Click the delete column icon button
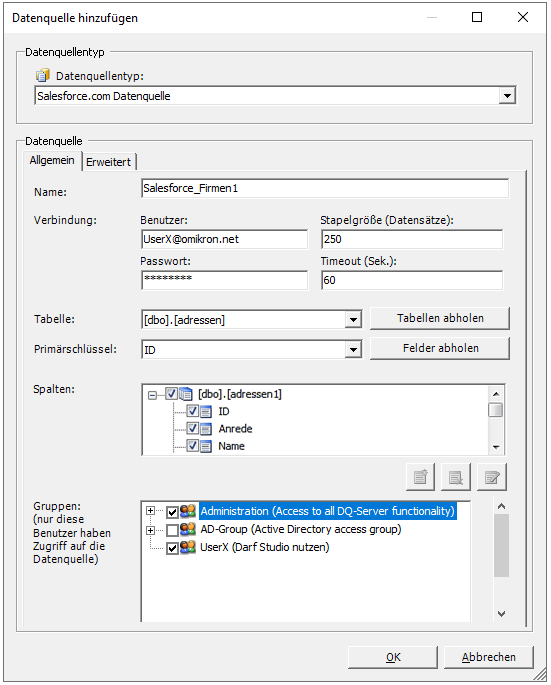 point(456,477)
